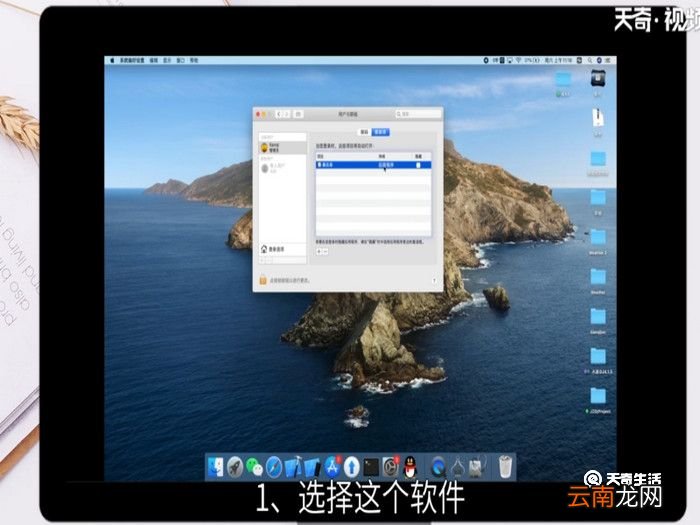Screen dimensions: 700x525
Task: Show all preferences grid button
Action: click(x=299, y=114)
